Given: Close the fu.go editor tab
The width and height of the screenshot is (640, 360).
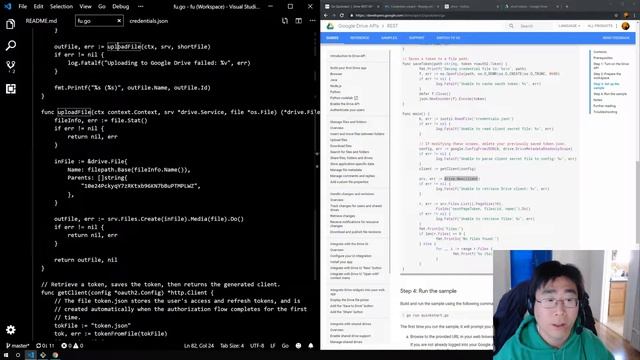Looking at the screenshot, I should point(119,21).
